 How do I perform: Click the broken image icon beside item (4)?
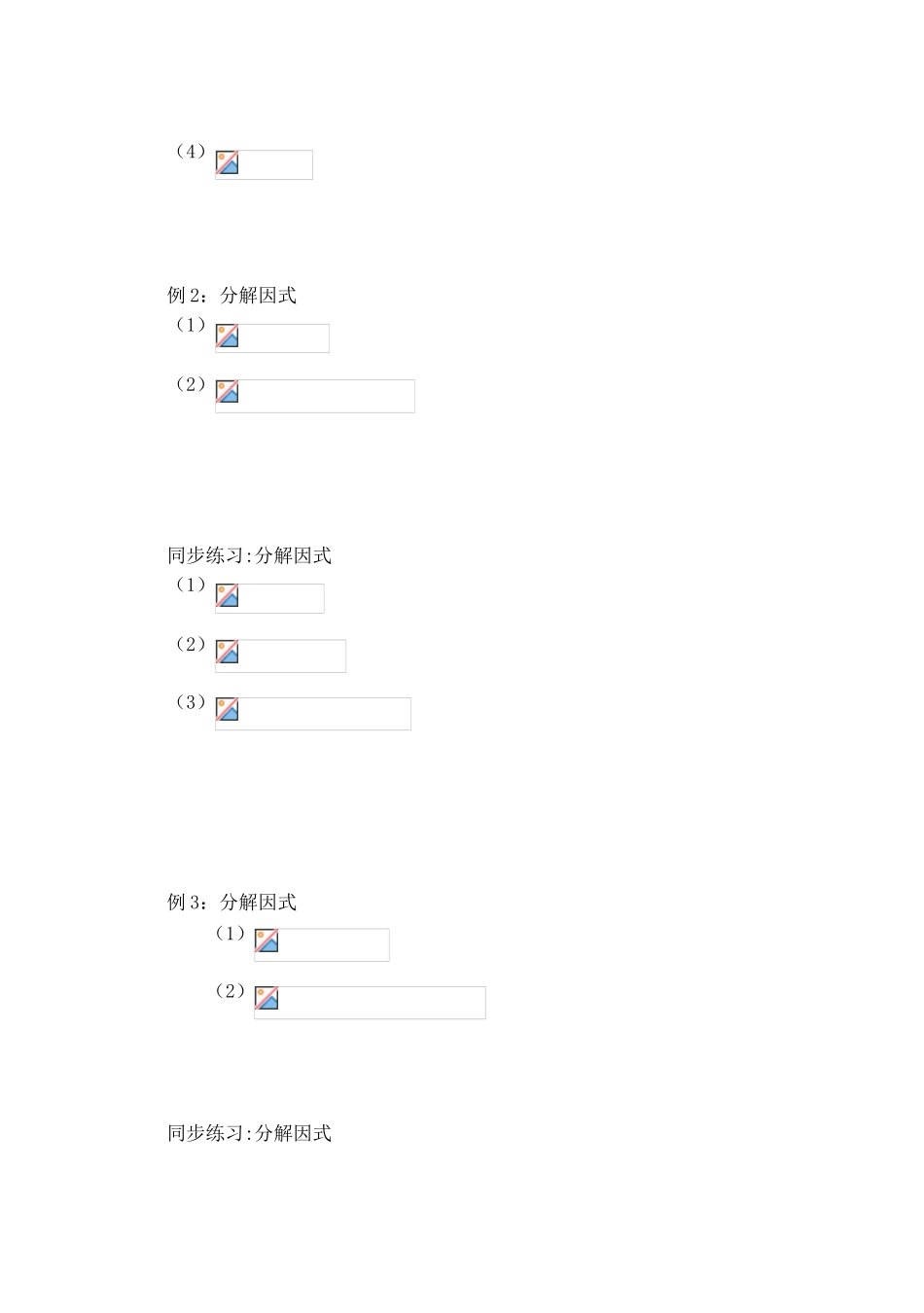click(228, 163)
